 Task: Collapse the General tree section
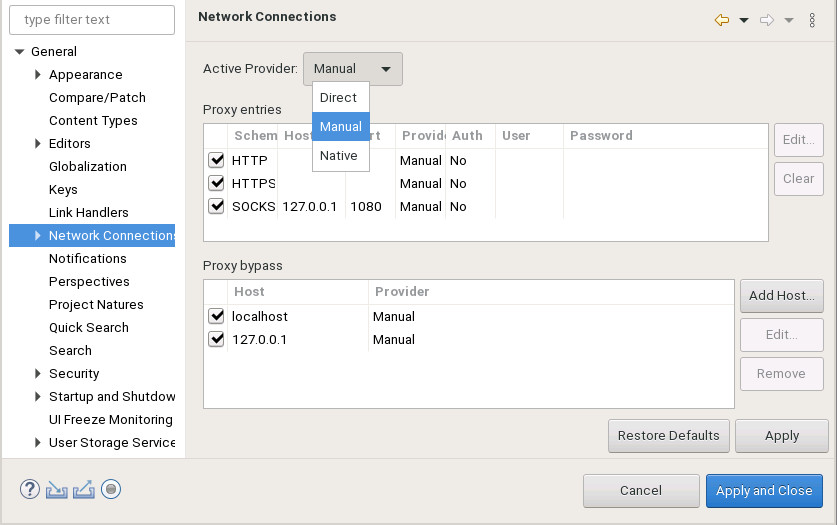(x=19, y=52)
